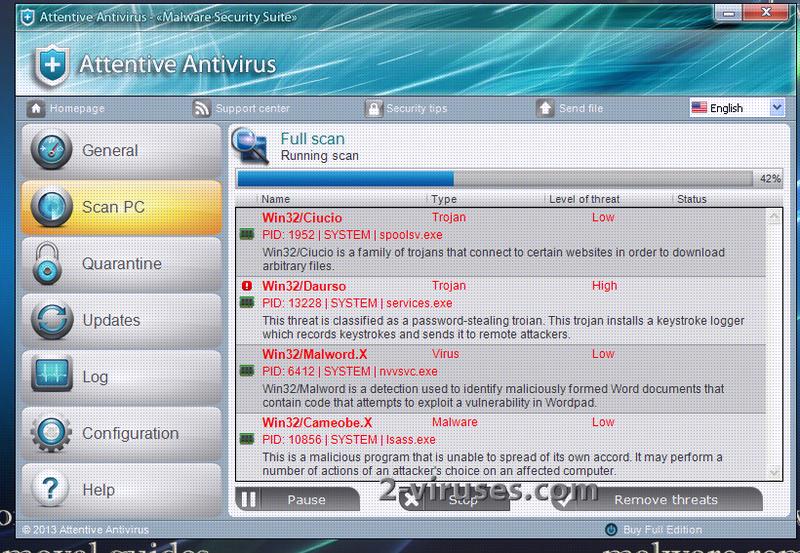
Task: Click the Send file upload arrow icon
Action: coord(545,108)
